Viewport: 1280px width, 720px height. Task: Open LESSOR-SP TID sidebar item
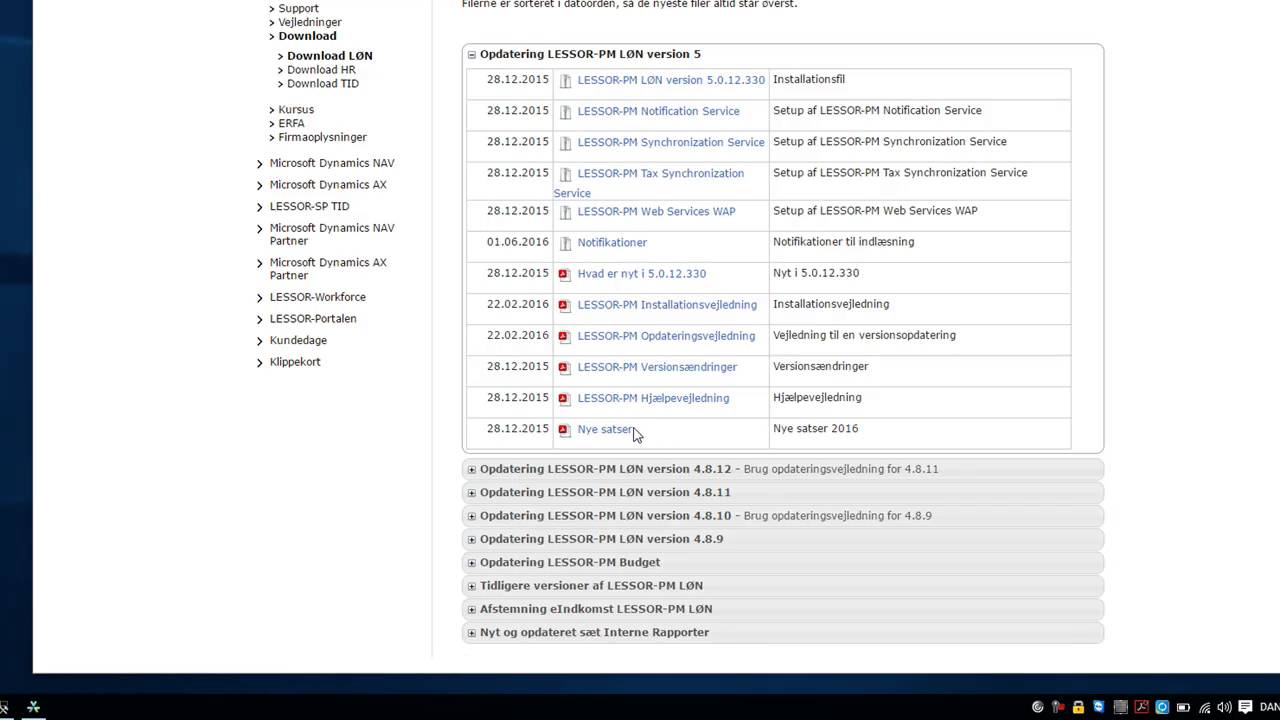(309, 206)
